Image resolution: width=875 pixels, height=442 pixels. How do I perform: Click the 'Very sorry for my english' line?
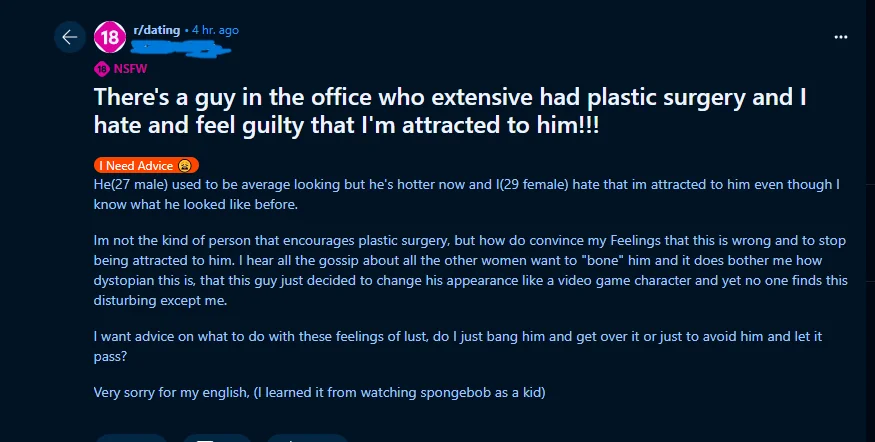coord(319,392)
